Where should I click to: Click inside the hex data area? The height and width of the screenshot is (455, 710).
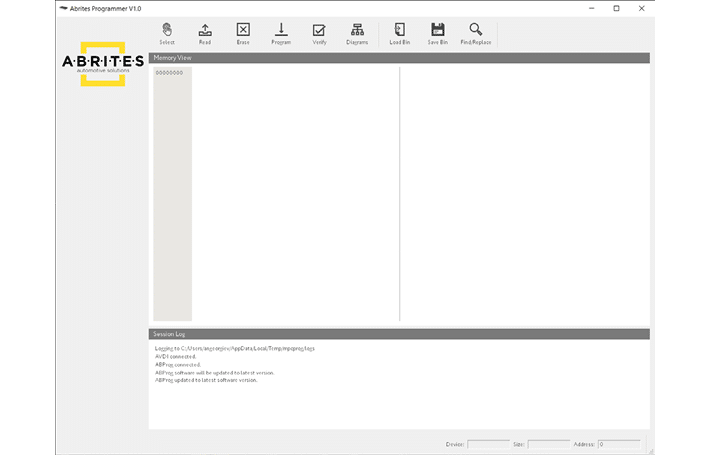coord(295,190)
